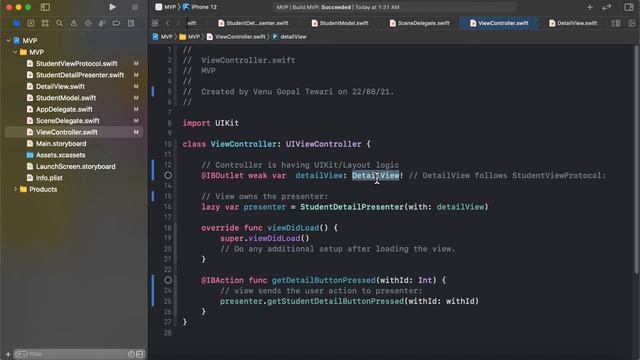Open Assets.xcassets catalog

[x=60, y=155]
